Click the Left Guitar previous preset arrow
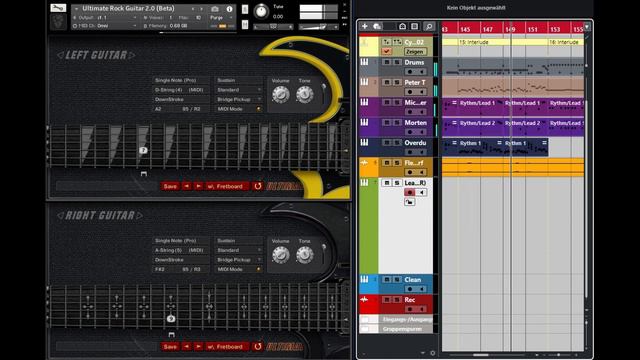Image resolution: width=640 pixels, height=360 pixels. pyautogui.click(x=187, y=186)
